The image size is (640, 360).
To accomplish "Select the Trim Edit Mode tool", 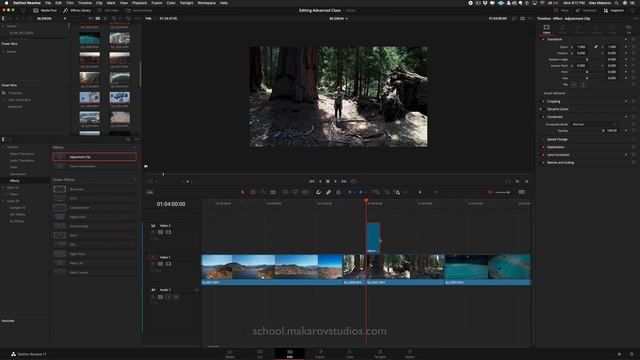I will [x=253, y=192].
